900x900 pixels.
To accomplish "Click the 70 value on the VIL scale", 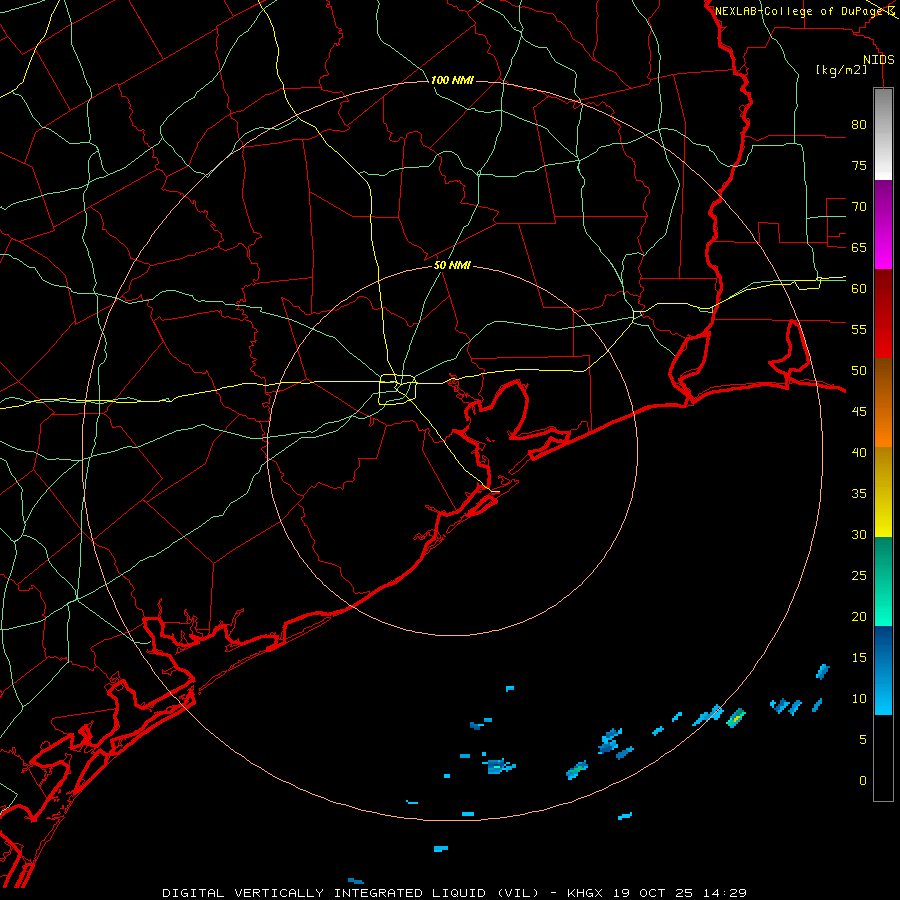I will [x=859, y=207].
